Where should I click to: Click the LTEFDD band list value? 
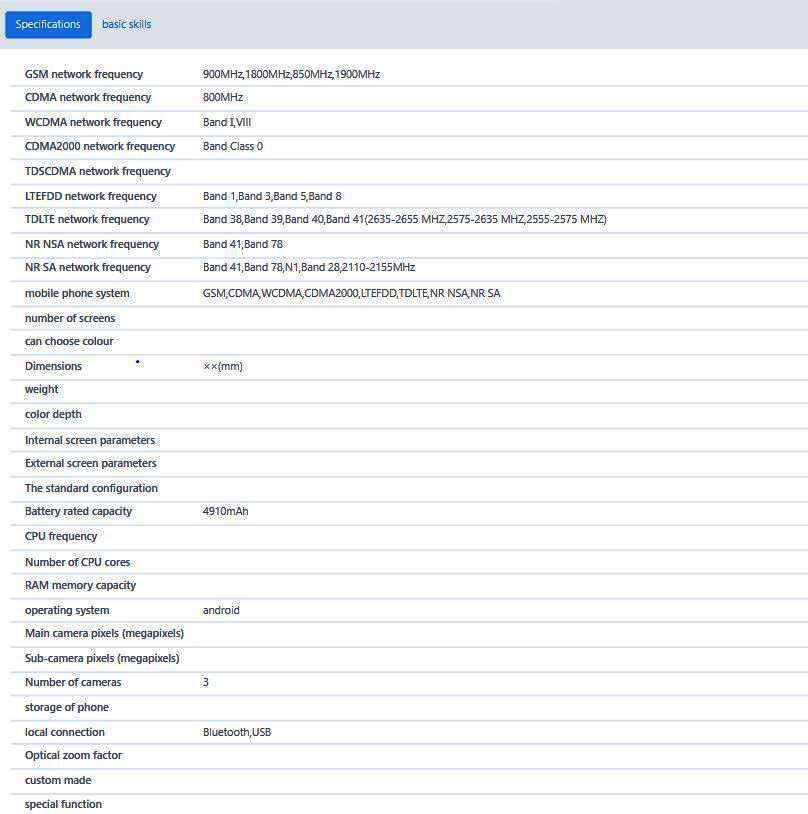272,196
